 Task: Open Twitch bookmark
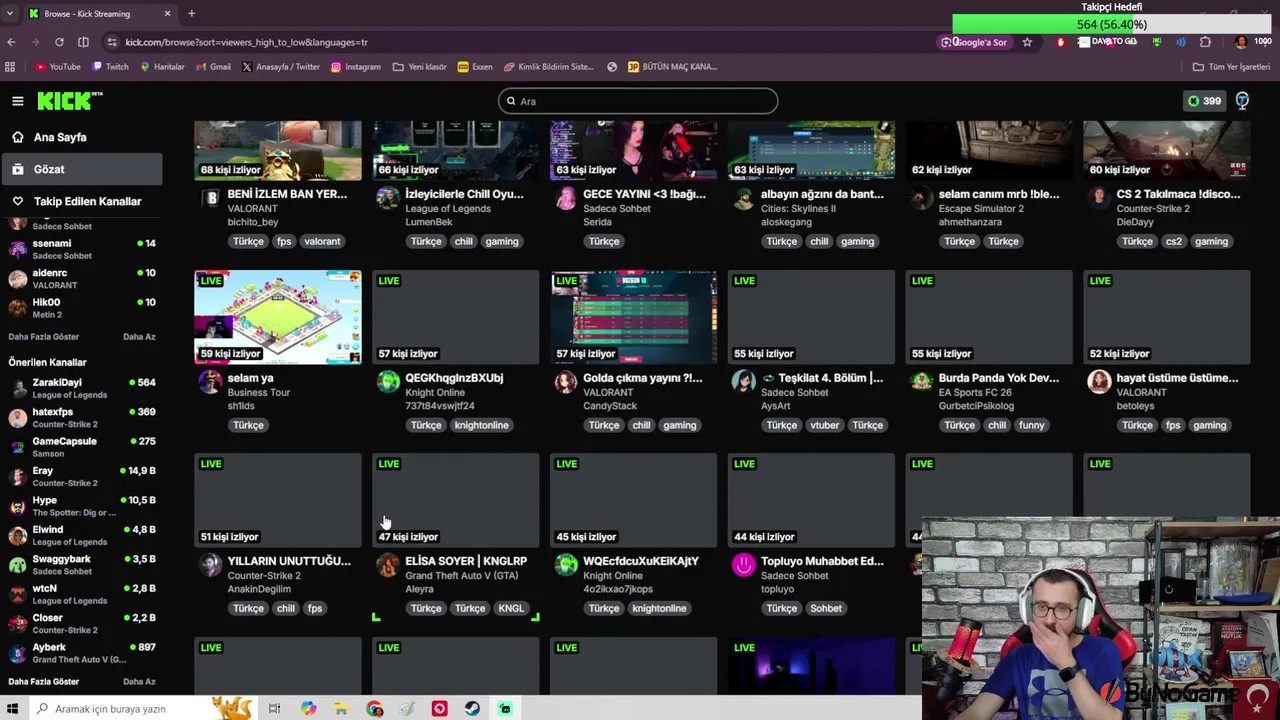click(x=110, y=67)
